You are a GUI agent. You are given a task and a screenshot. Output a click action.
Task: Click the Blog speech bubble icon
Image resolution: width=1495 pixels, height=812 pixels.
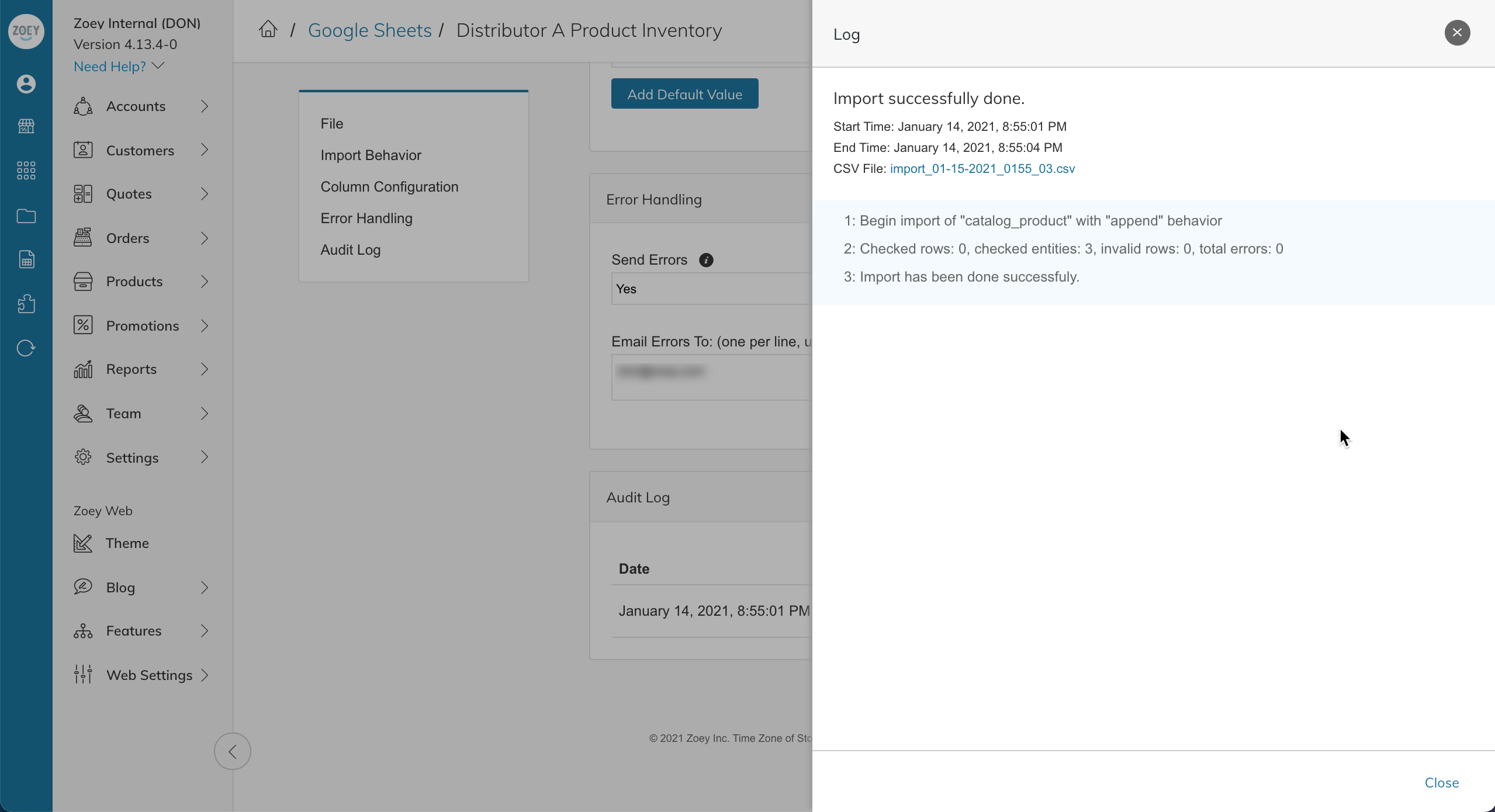[x=83, y=587]
